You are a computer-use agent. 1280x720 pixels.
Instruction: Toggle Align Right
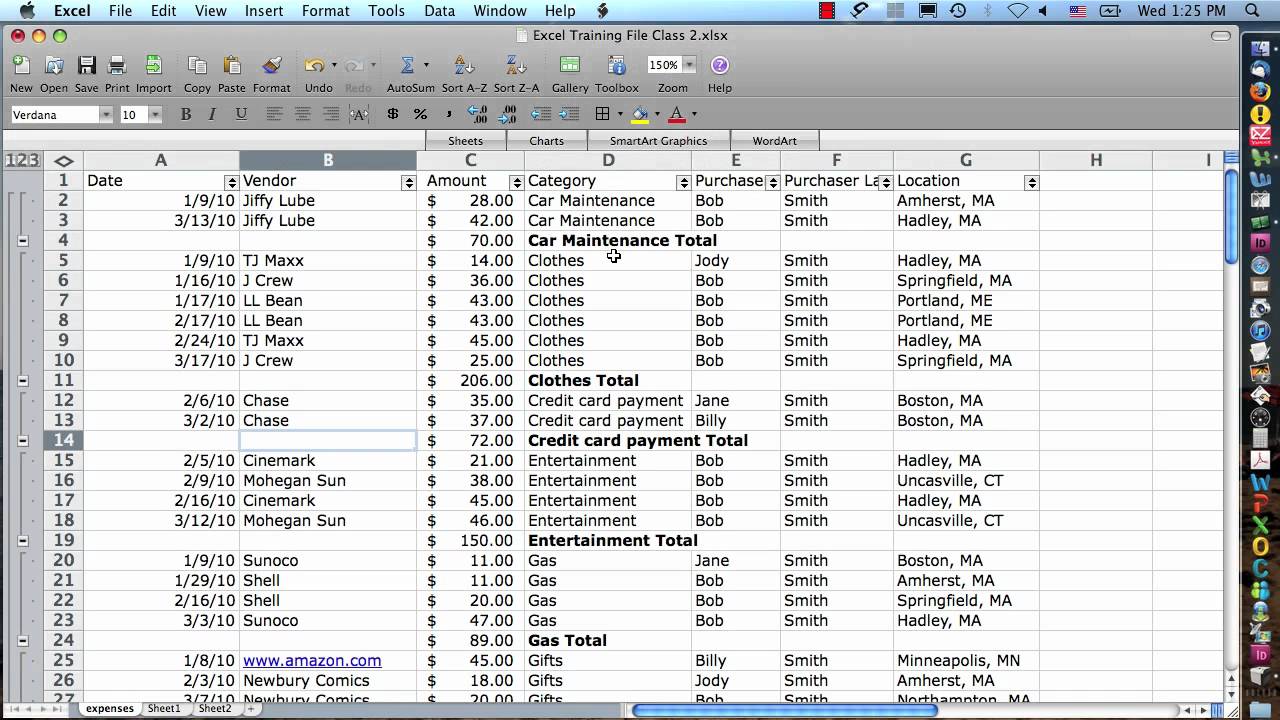coord(330,115)
